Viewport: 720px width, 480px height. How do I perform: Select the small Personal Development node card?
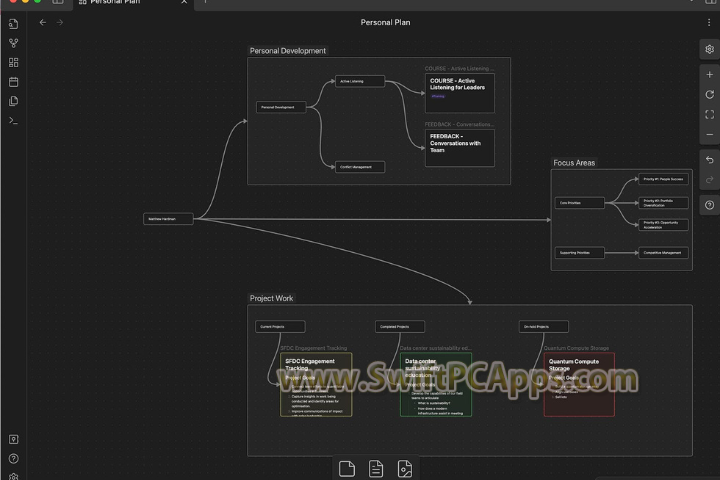click(x=281, y=107)
